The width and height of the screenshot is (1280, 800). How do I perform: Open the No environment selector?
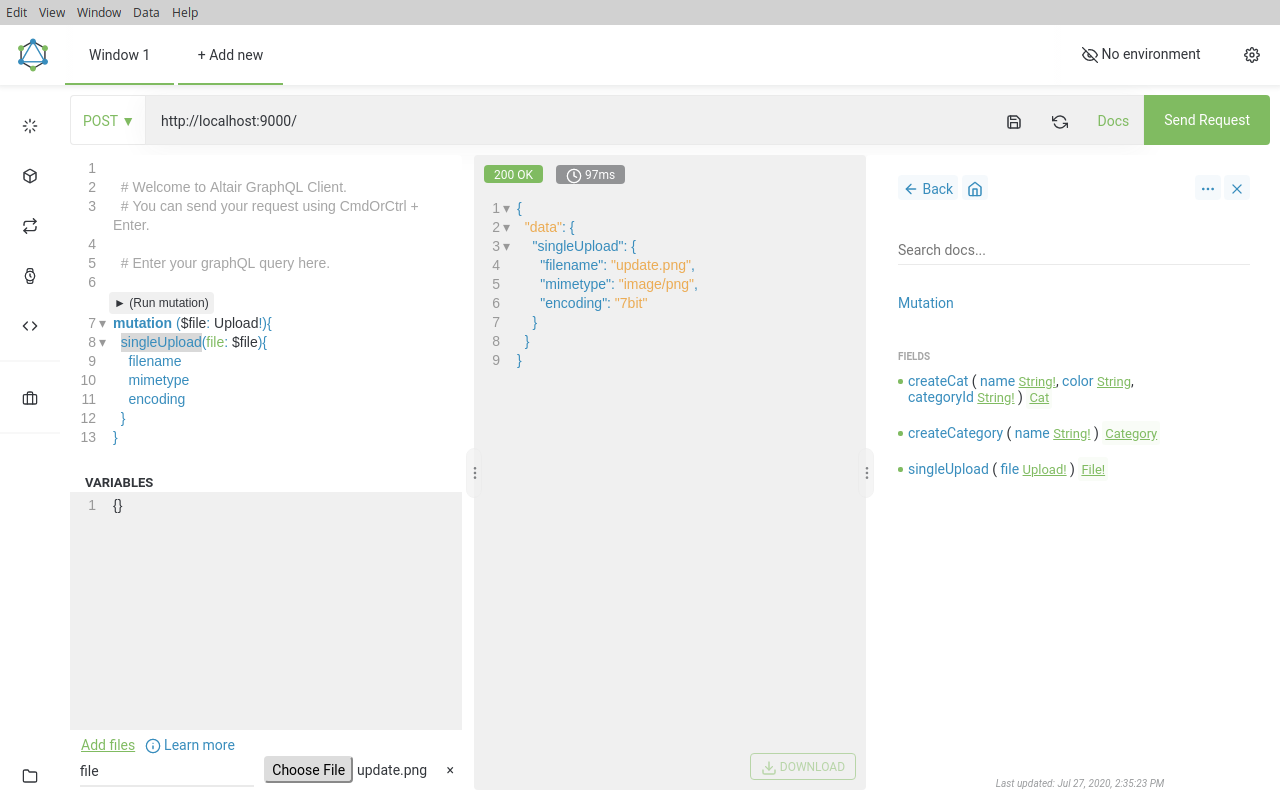tap(1140, 54)
